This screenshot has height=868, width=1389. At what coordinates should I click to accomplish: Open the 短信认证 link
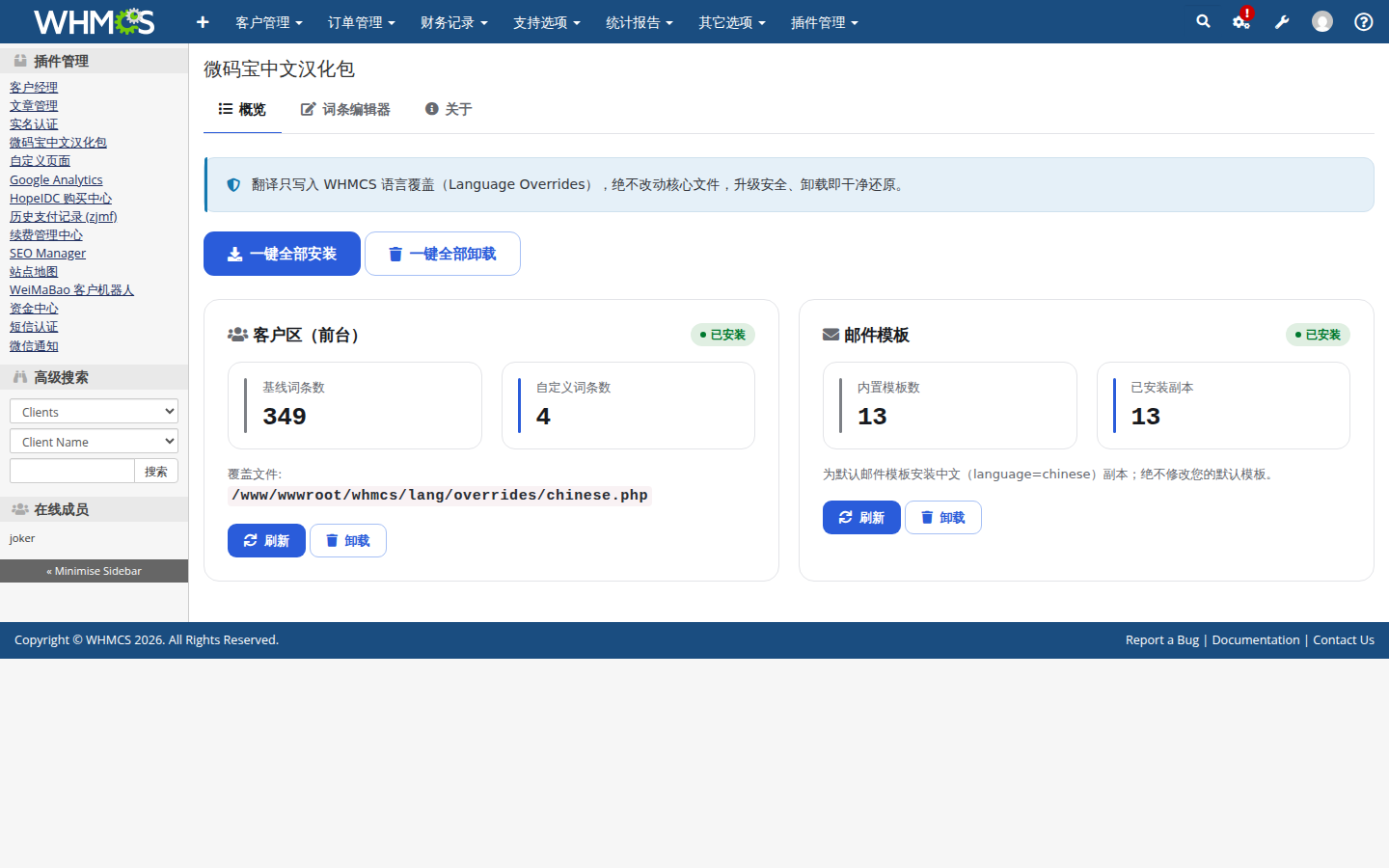tap(34, 326)
